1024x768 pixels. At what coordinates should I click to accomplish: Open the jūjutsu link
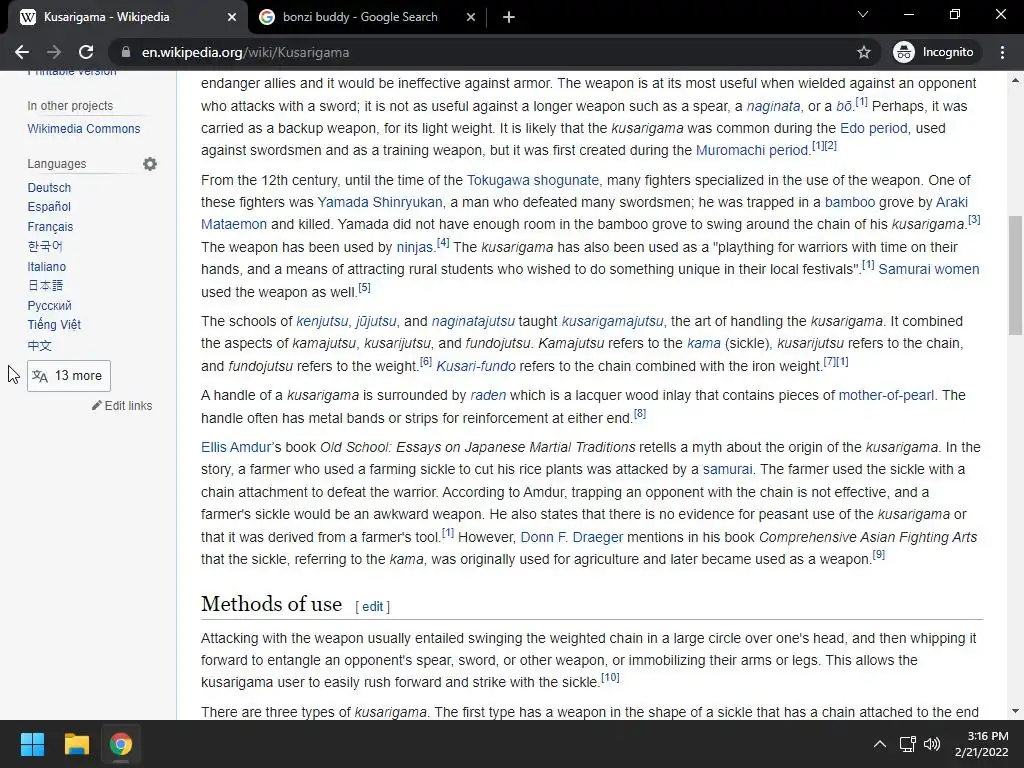(x=376, y=321)
